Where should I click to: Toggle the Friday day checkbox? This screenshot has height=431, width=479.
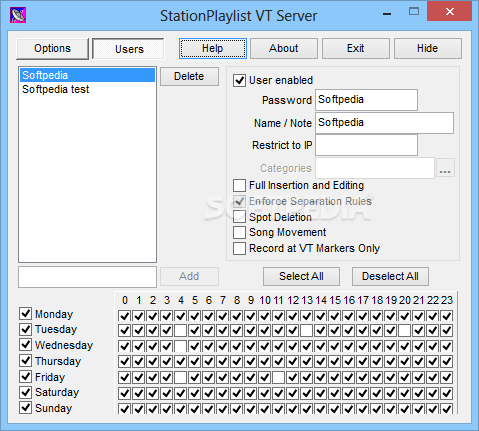coord(25,376)
